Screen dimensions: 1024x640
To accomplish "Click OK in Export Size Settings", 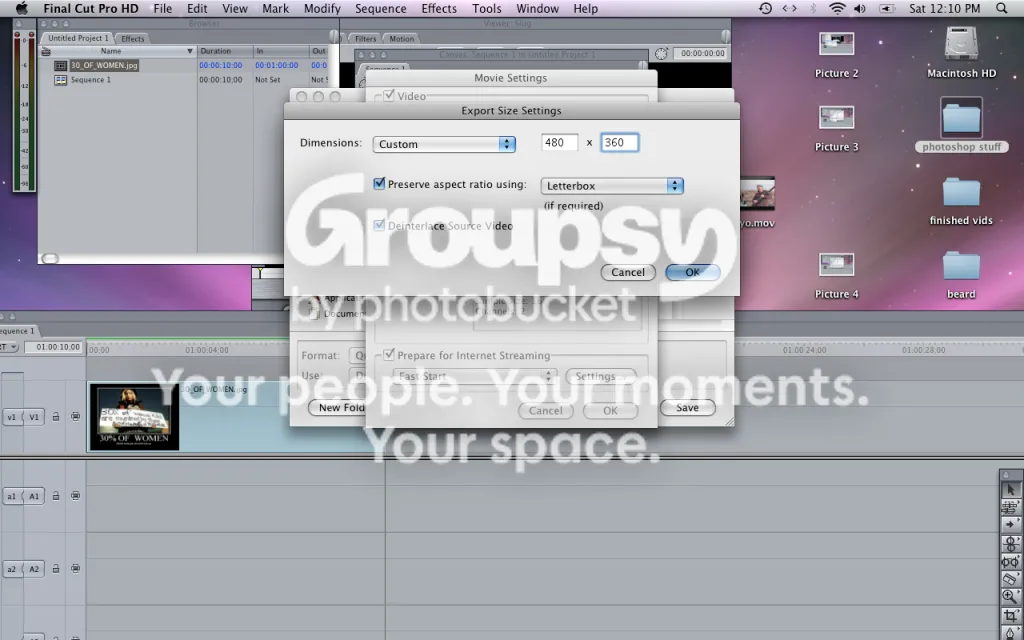I will [x=692, y=272].
